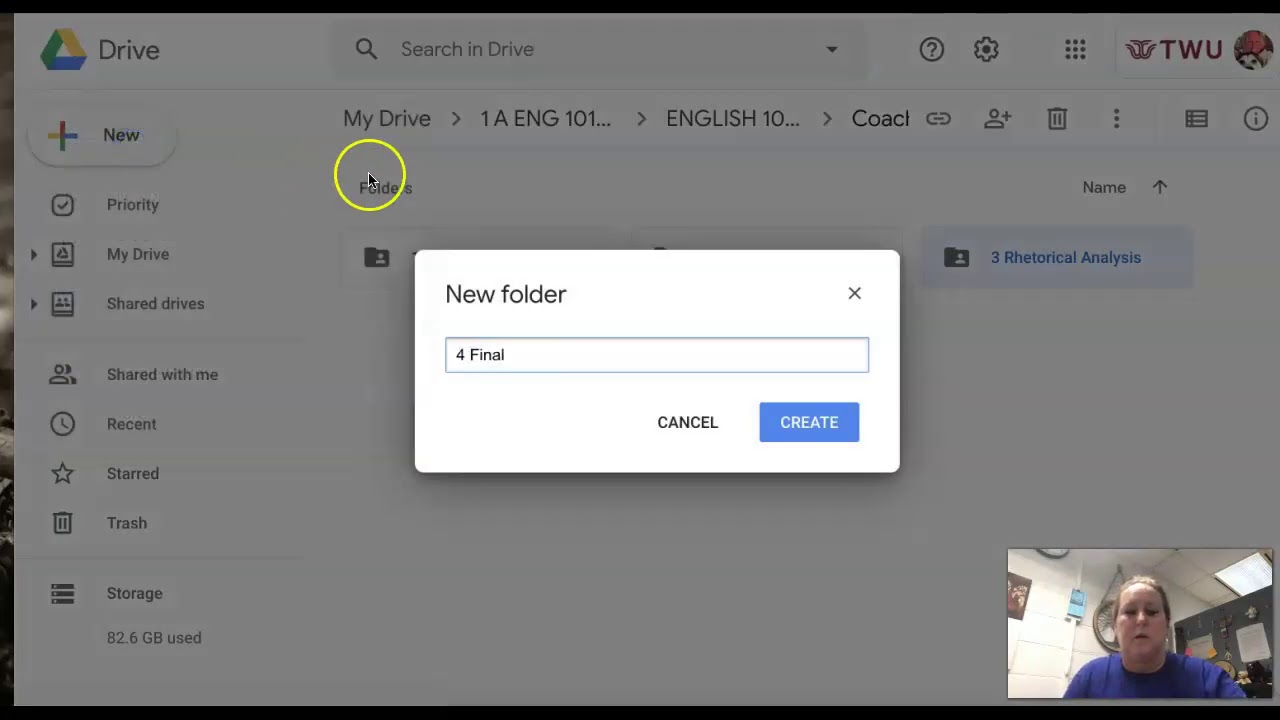Click the folder name input field
Viewport: 1280px width, 720px height.
pos(657,355)
